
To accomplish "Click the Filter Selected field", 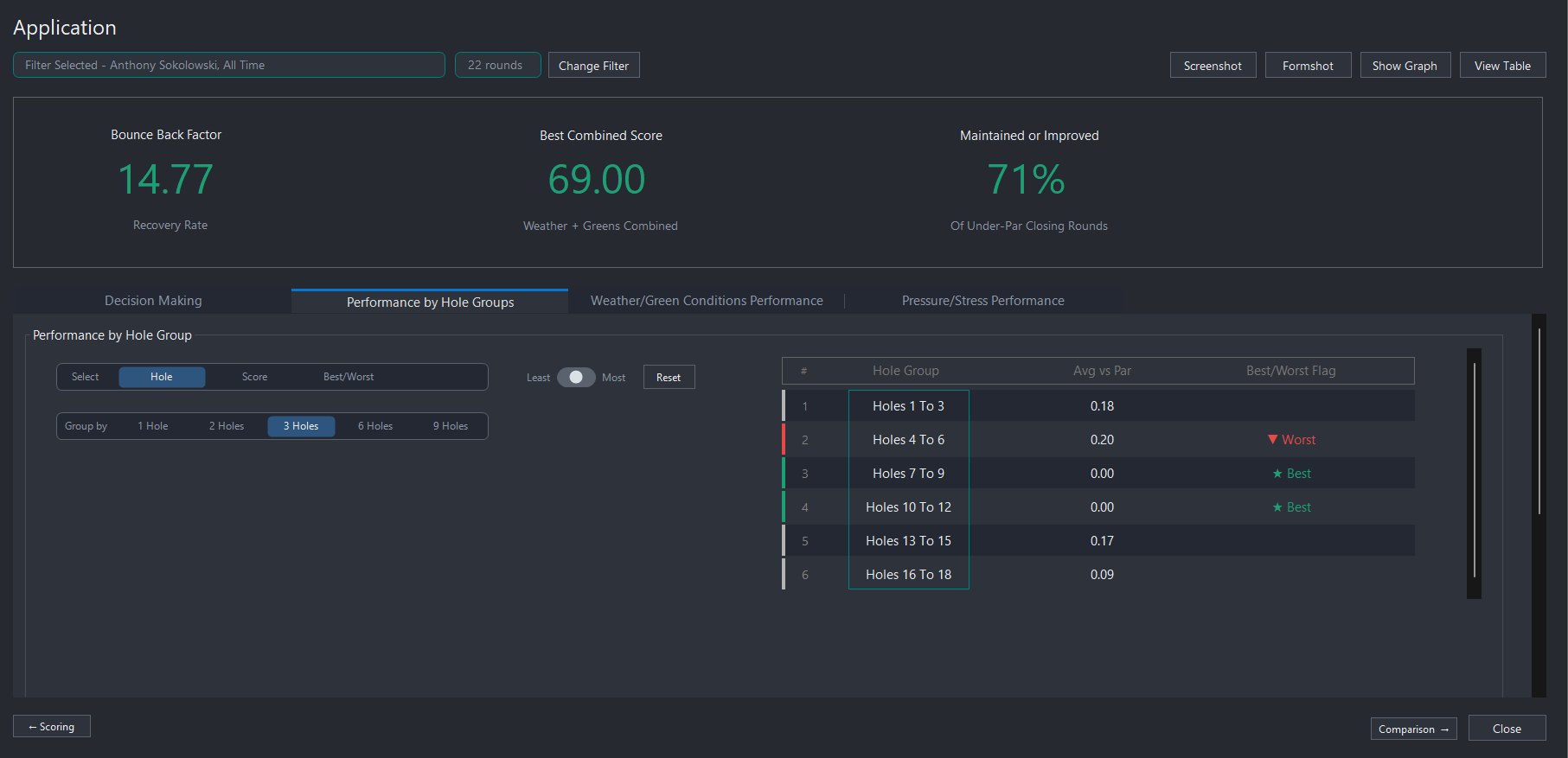I will (x=229, y=65).
